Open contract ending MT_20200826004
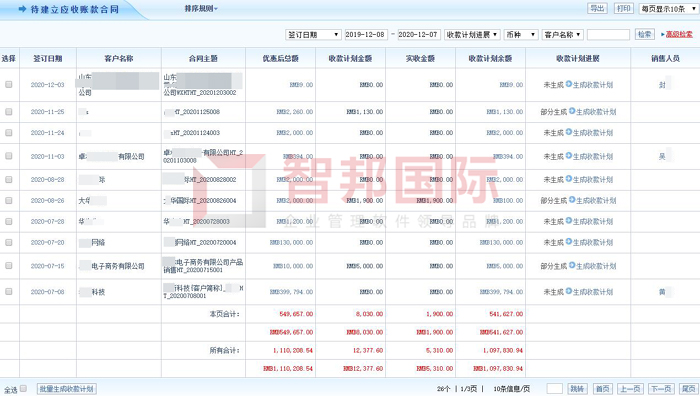Image resolution: width=700 pixels, height=396 pixels. (x=200, y=200)
